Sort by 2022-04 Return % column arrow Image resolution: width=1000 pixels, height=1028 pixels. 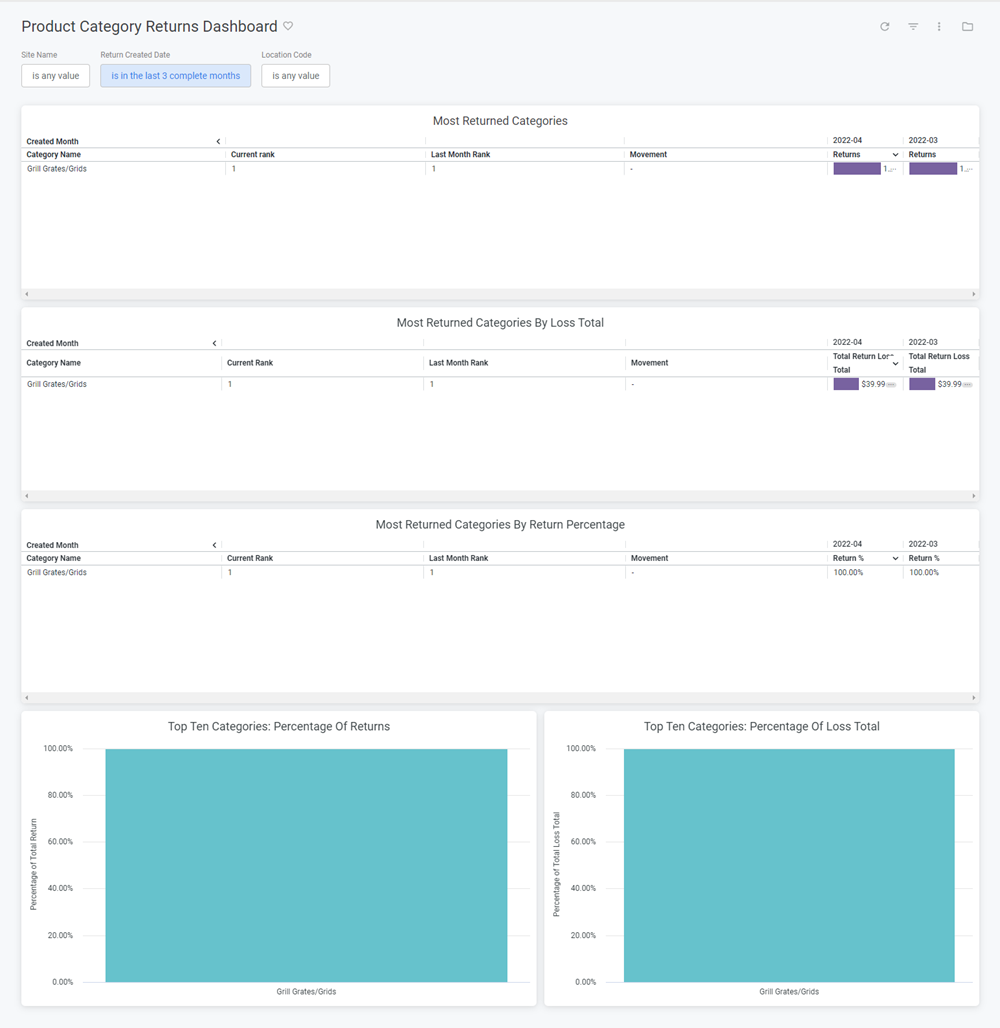pyautogui.click(x=895, y=559)
